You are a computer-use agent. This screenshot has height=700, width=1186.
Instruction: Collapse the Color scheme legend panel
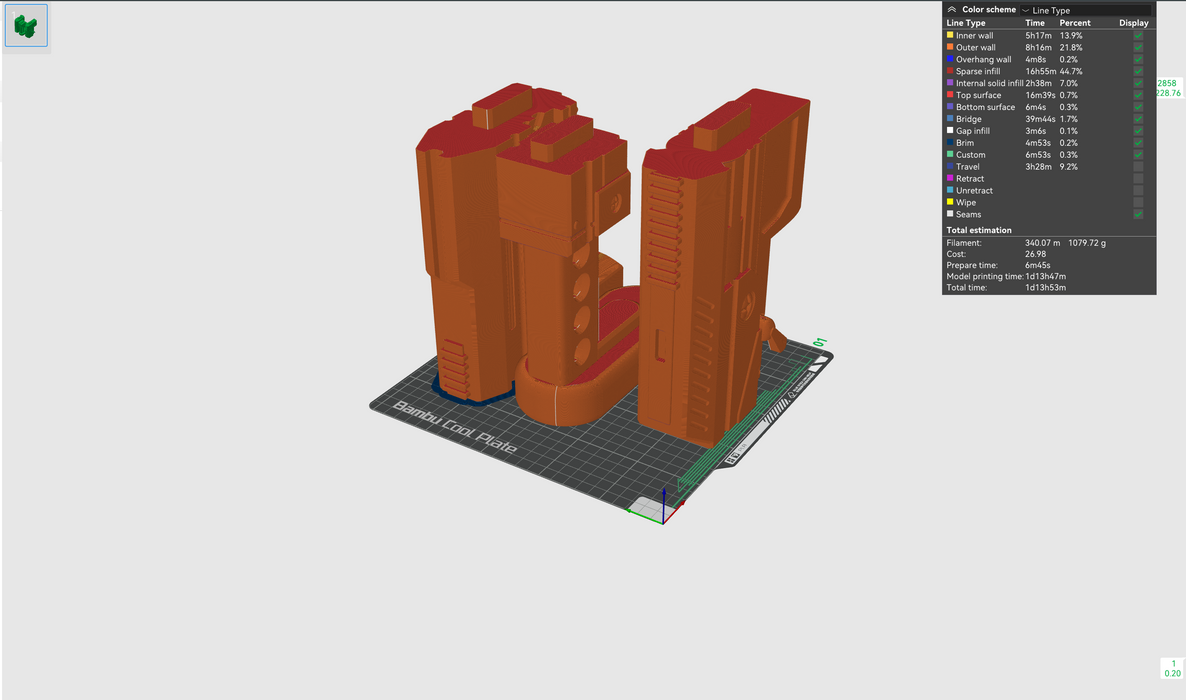[x=951, y=9]
